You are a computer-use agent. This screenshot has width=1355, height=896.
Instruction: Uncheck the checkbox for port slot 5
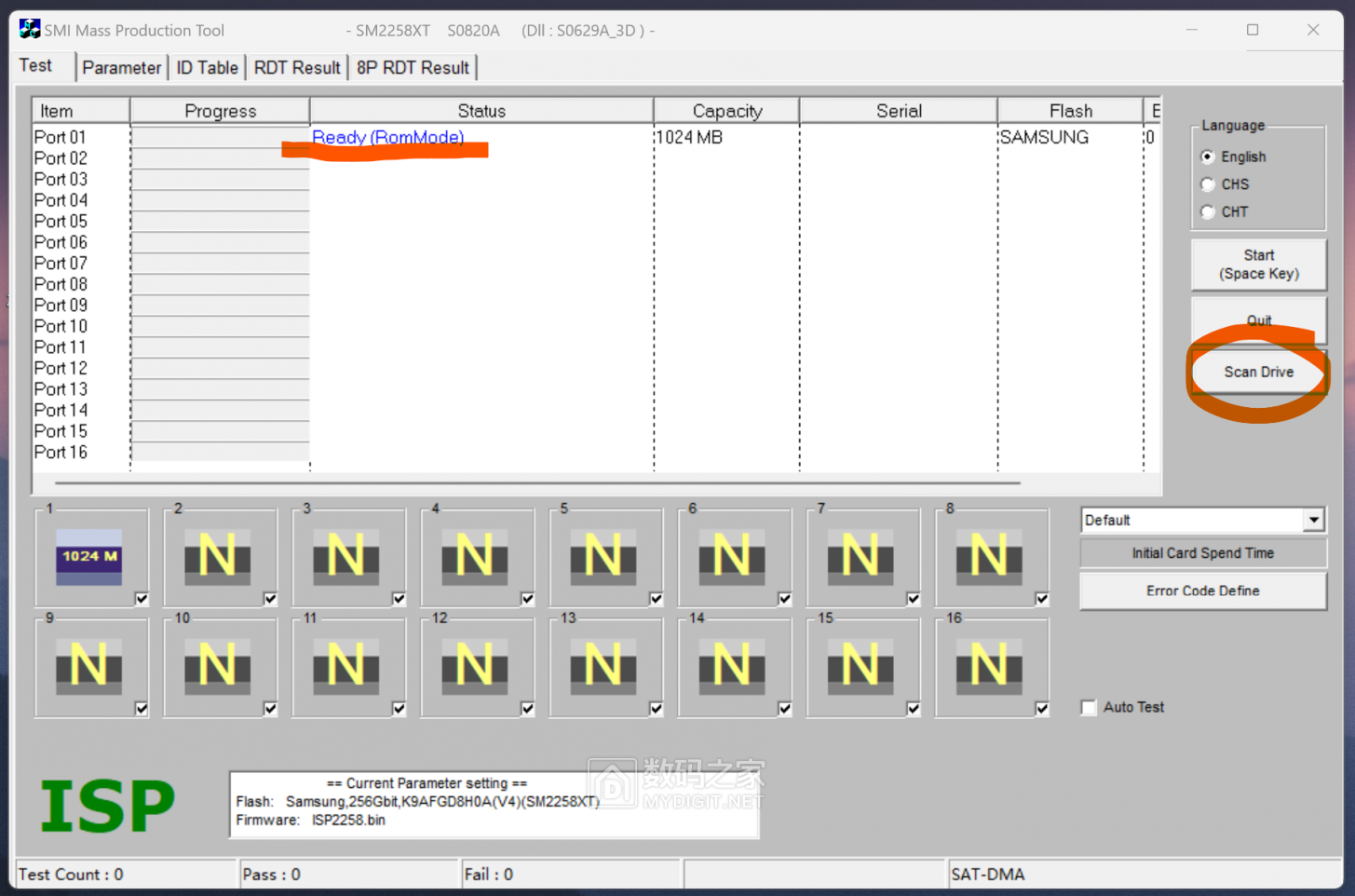pos(656,599)
